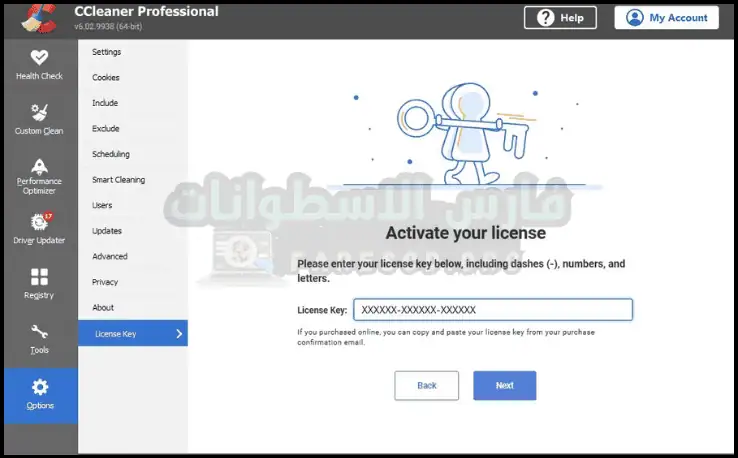Open Health Check heart icon
738x458 pixels.
tap(39, 58)
